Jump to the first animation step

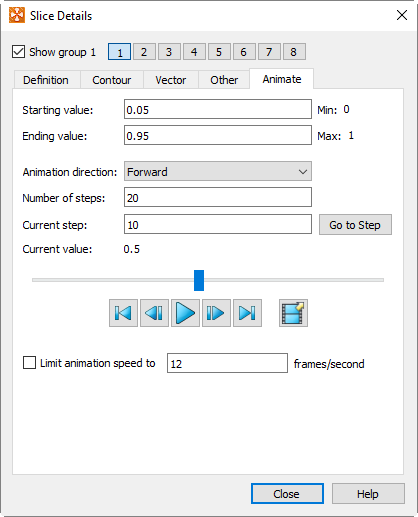(x=123, y=313)
